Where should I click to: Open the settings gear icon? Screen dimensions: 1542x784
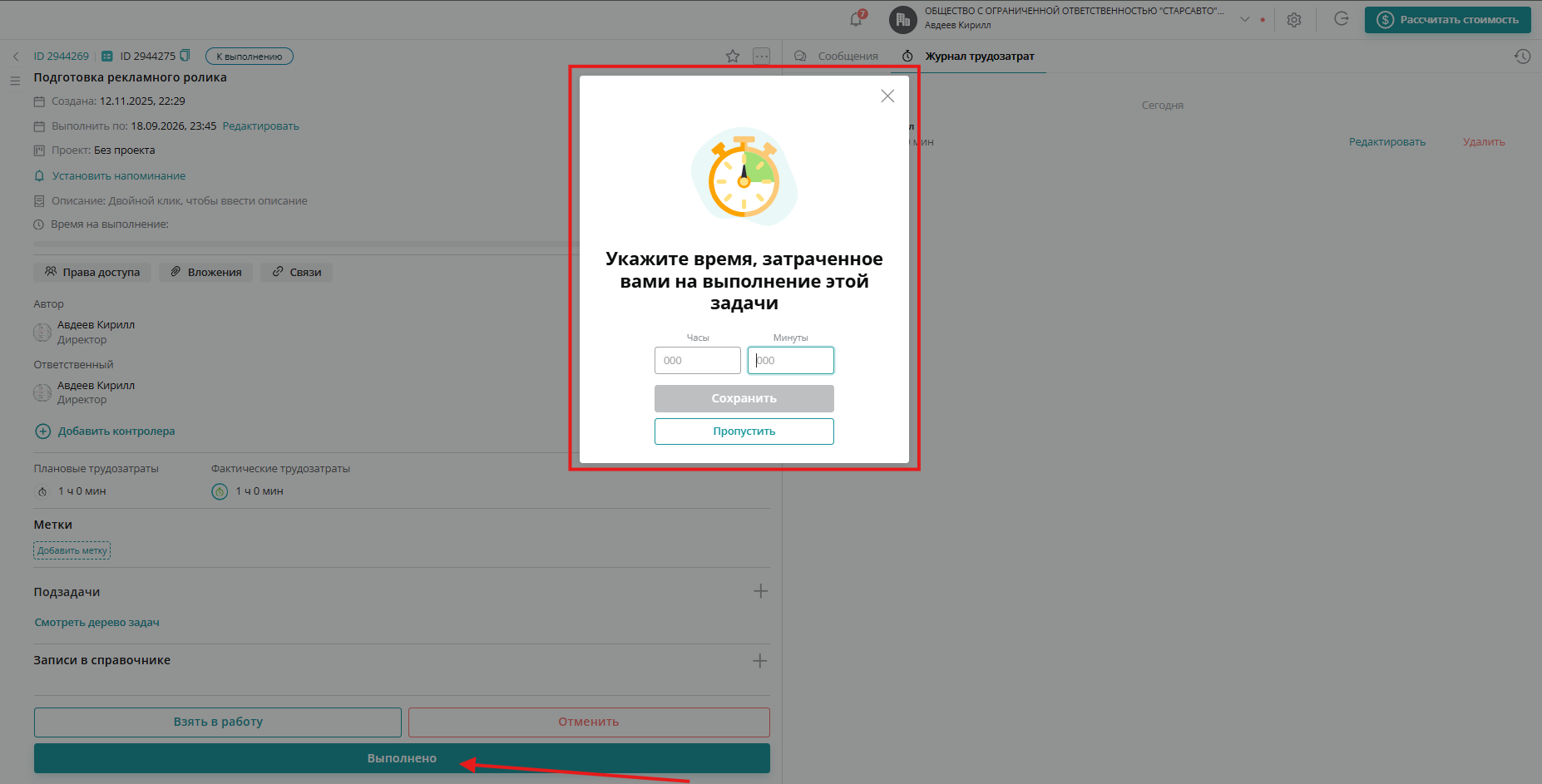(x=1293, y=19)
